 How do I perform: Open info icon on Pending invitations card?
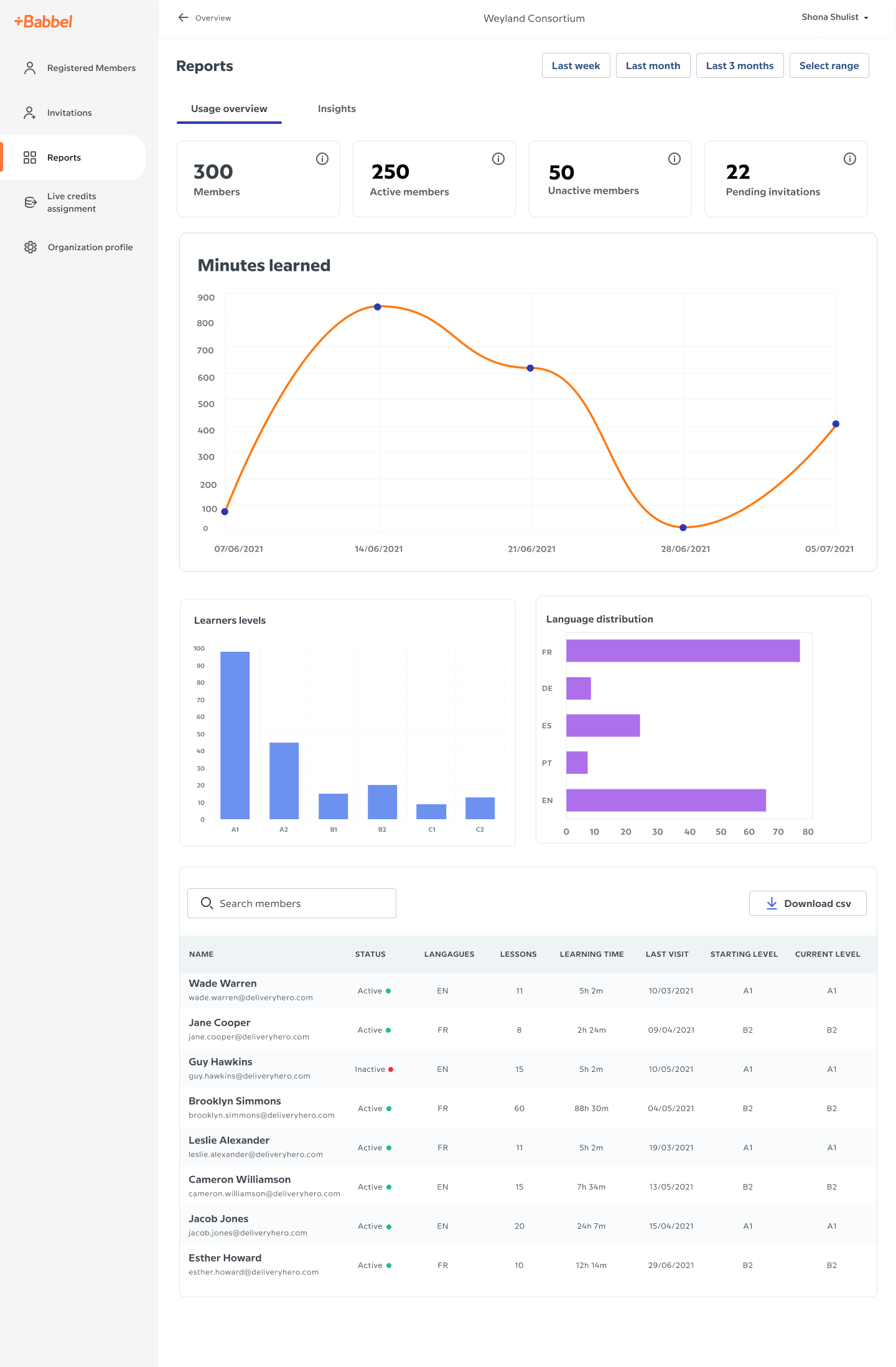click(x=850, y=159)
